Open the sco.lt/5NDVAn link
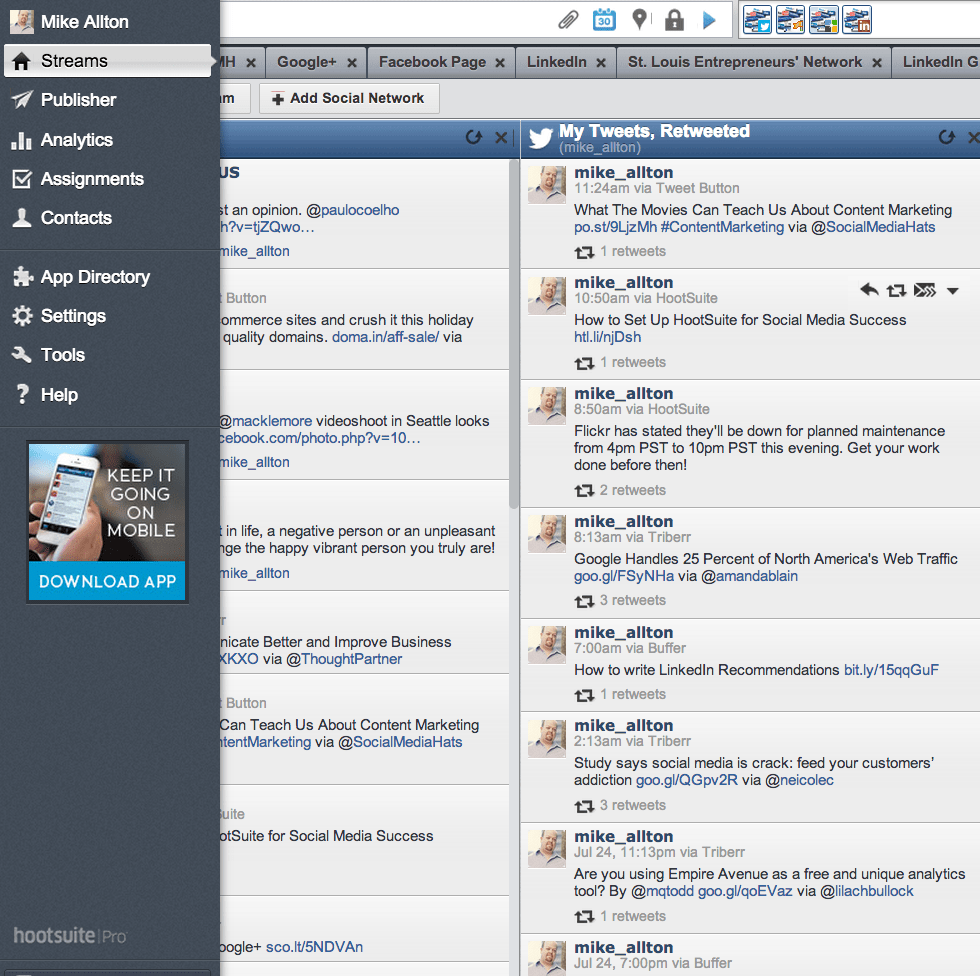 [x=314, y=947]
